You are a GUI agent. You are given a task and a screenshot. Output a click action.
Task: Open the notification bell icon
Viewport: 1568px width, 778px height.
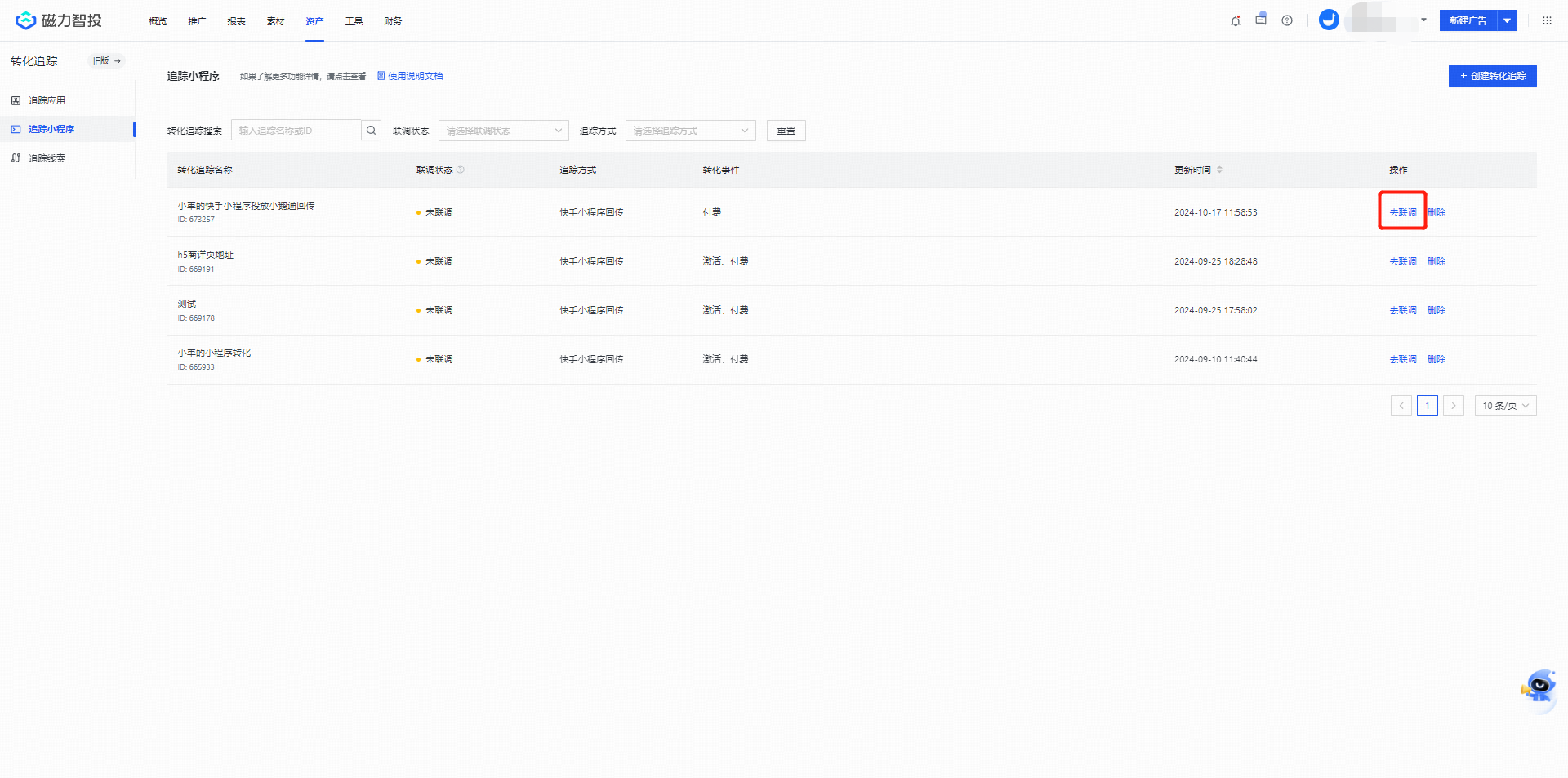(x=1236, y=20)
